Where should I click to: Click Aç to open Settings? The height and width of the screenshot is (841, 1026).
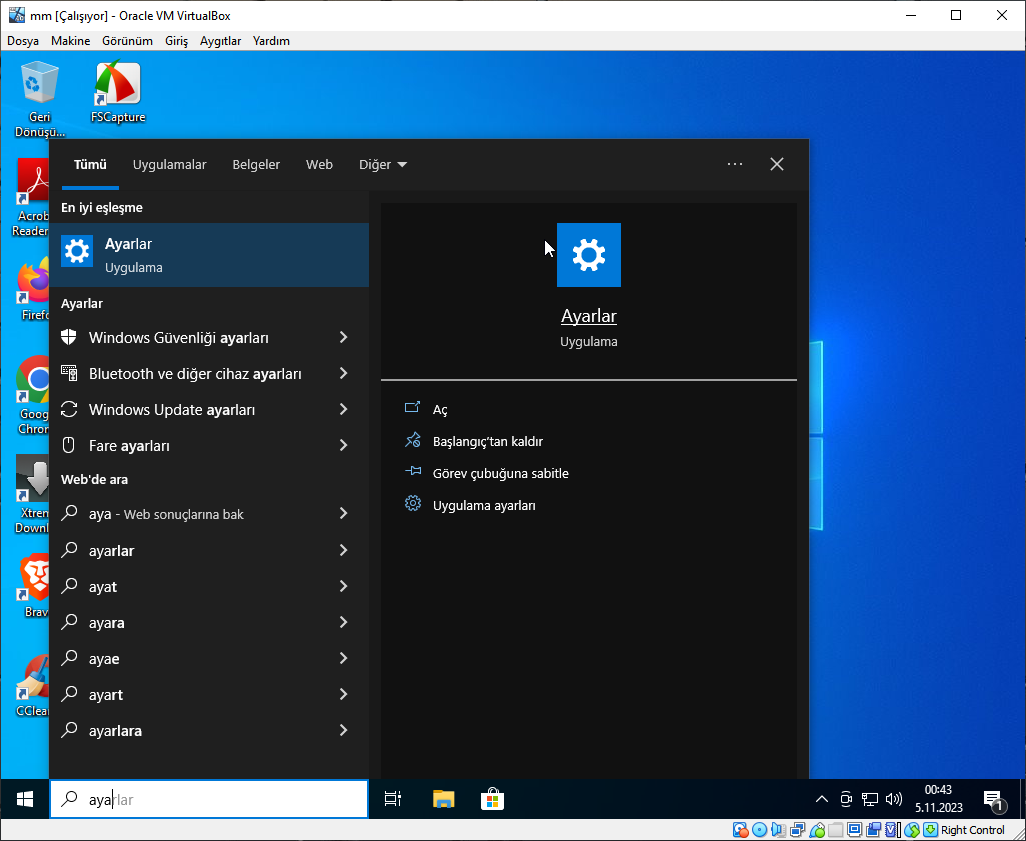440,410
